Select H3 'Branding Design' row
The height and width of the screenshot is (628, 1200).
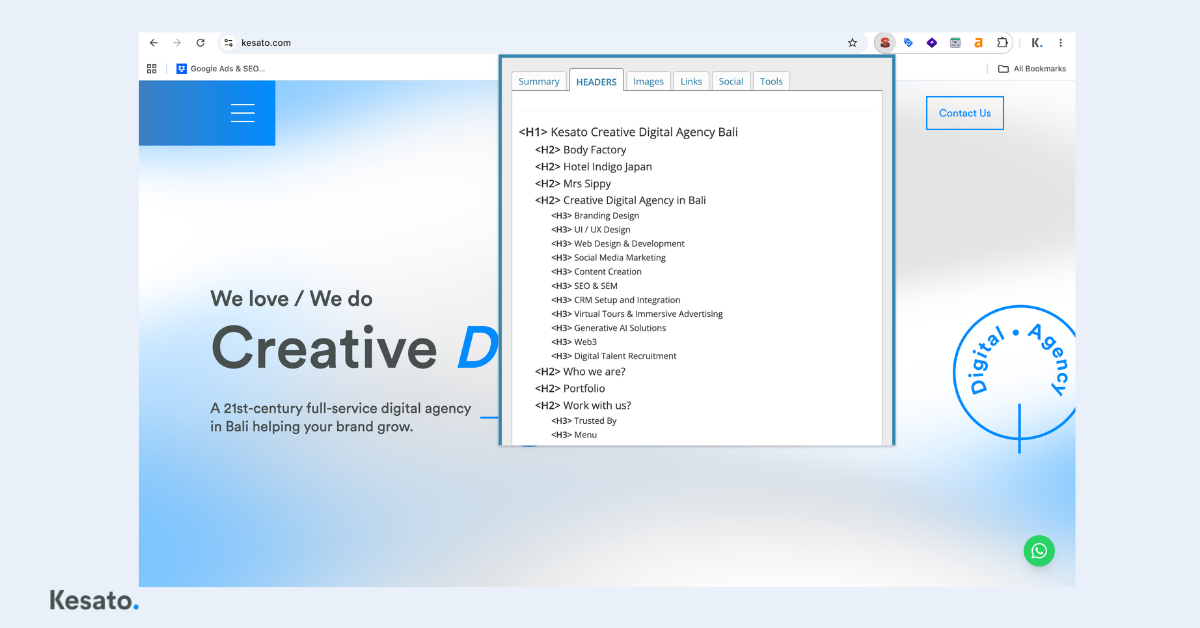[x=595, y=216]
